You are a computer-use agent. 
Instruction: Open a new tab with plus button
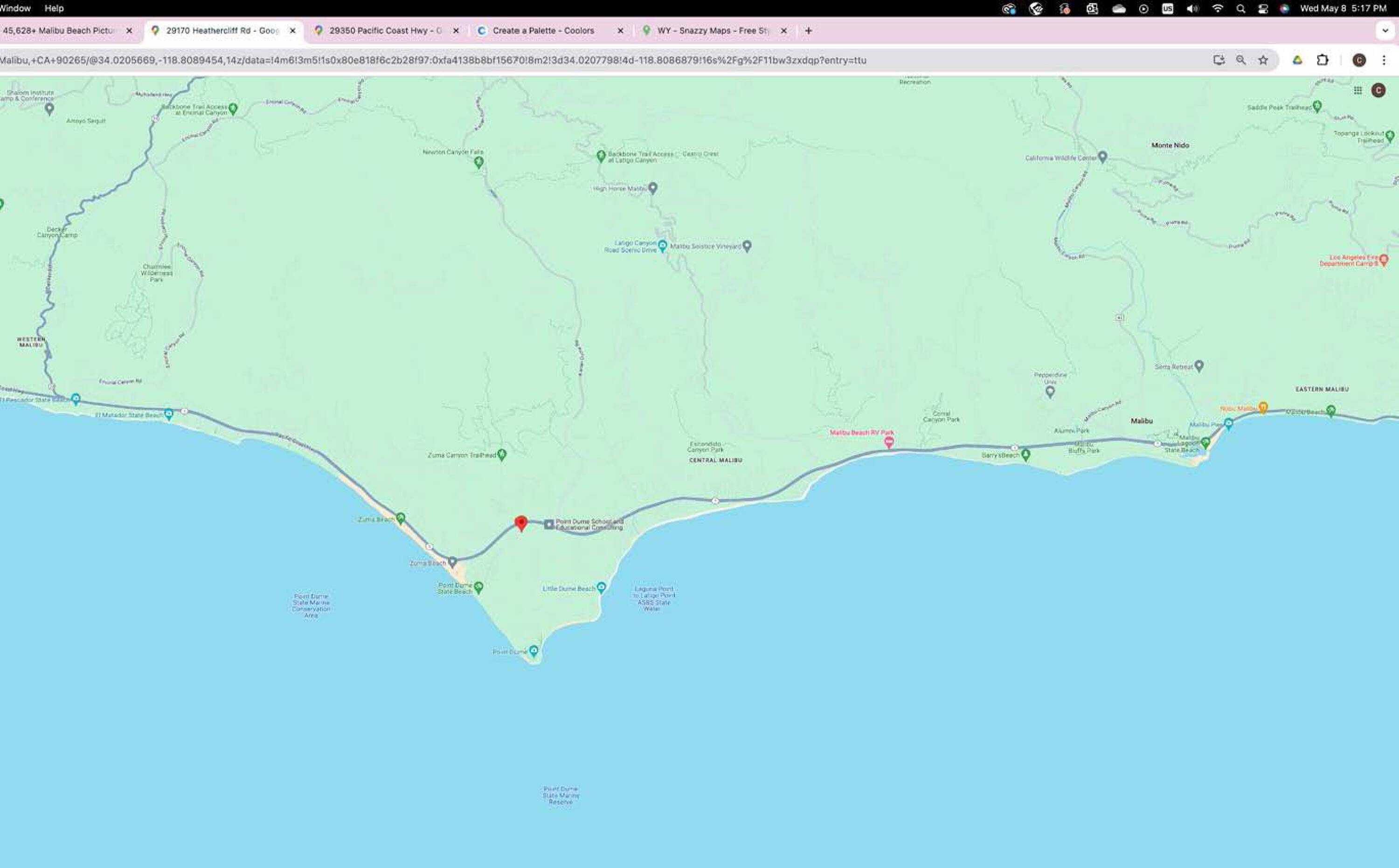pyautogui.click(x=808, y=30)
